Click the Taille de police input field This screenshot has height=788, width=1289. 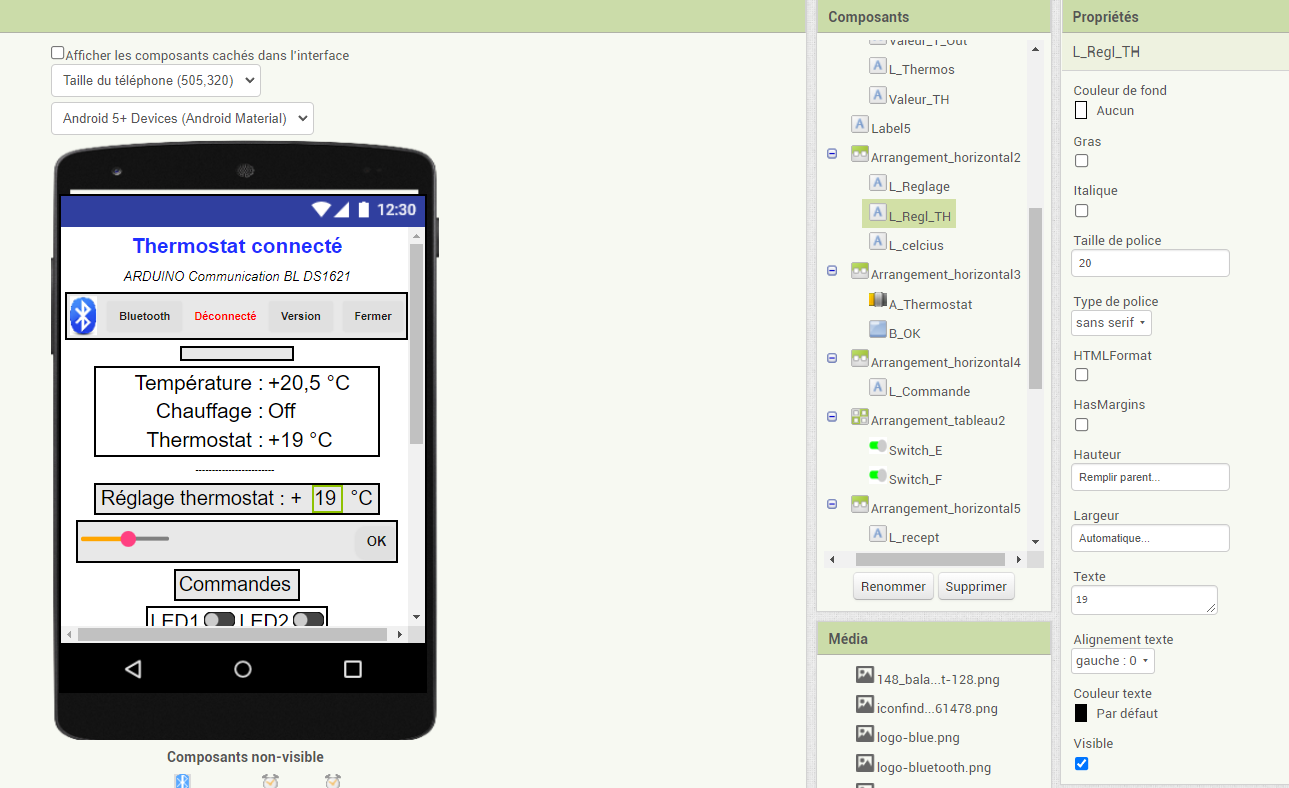(x=1150, y=263)
